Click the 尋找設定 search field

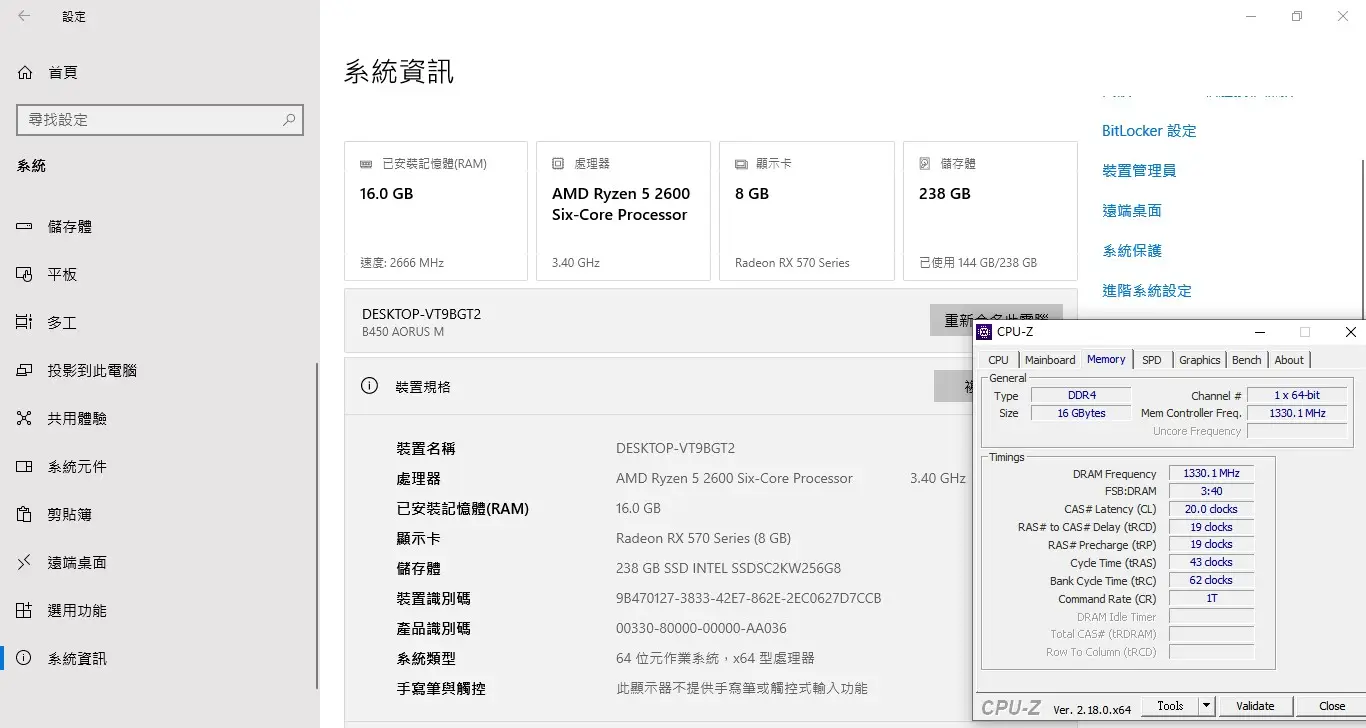[x=150, y=120]
